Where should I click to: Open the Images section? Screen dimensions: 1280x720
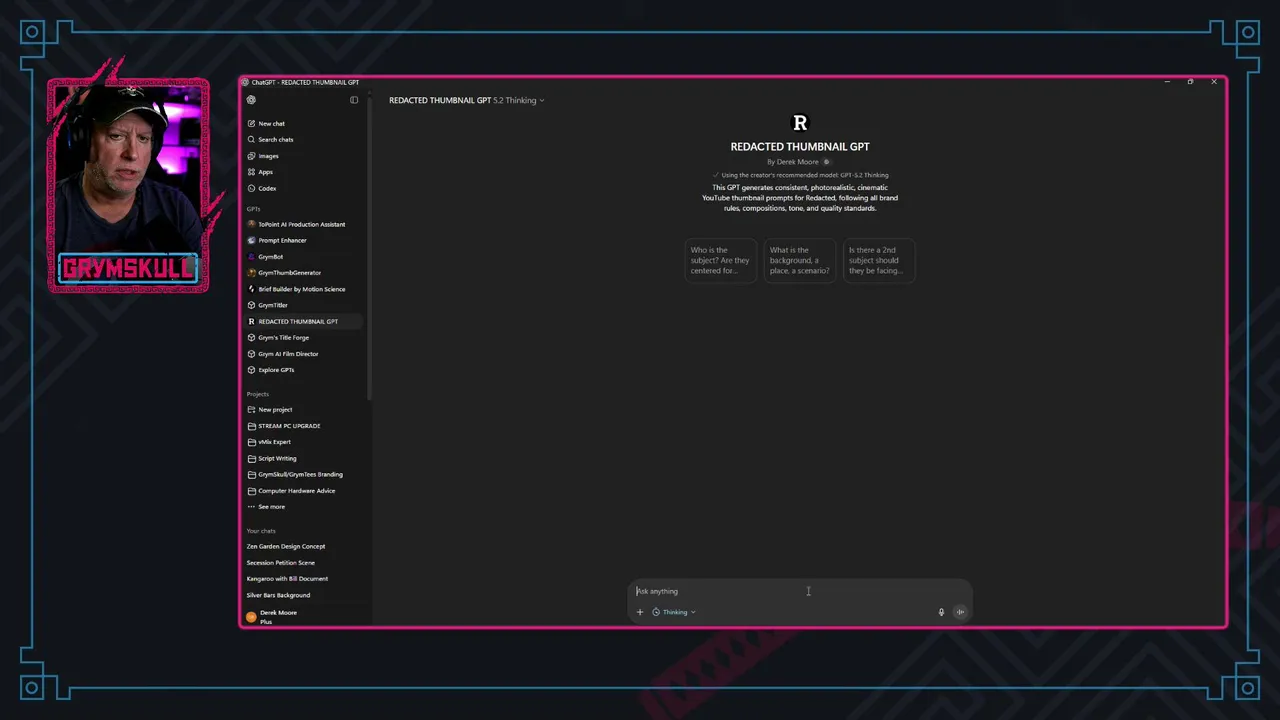(x=303, y=156)
